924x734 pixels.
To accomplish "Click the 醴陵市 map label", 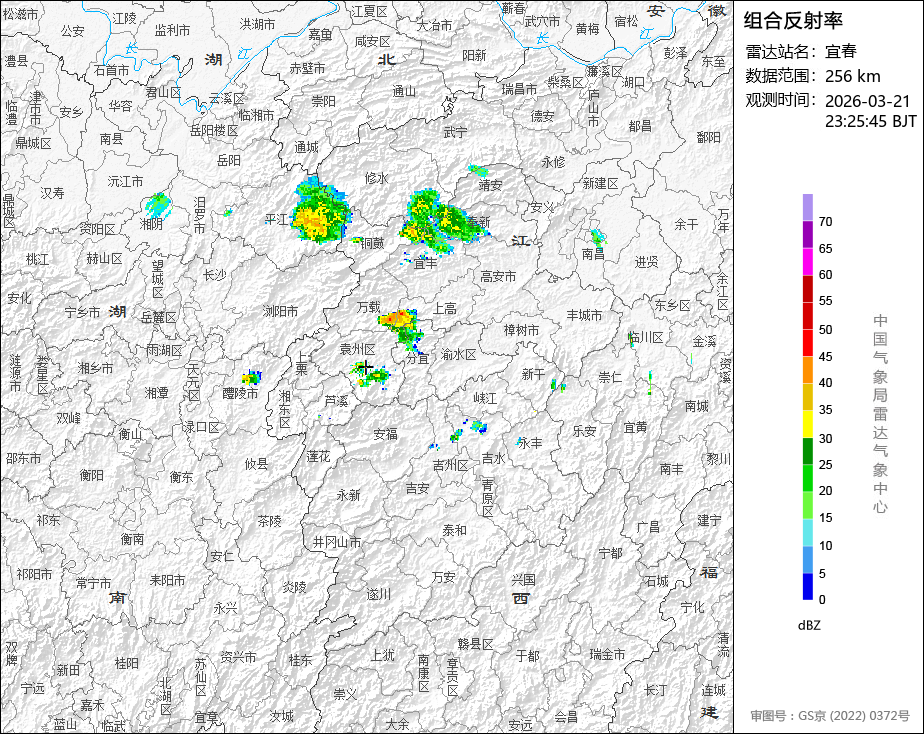I will pos(240,393).
